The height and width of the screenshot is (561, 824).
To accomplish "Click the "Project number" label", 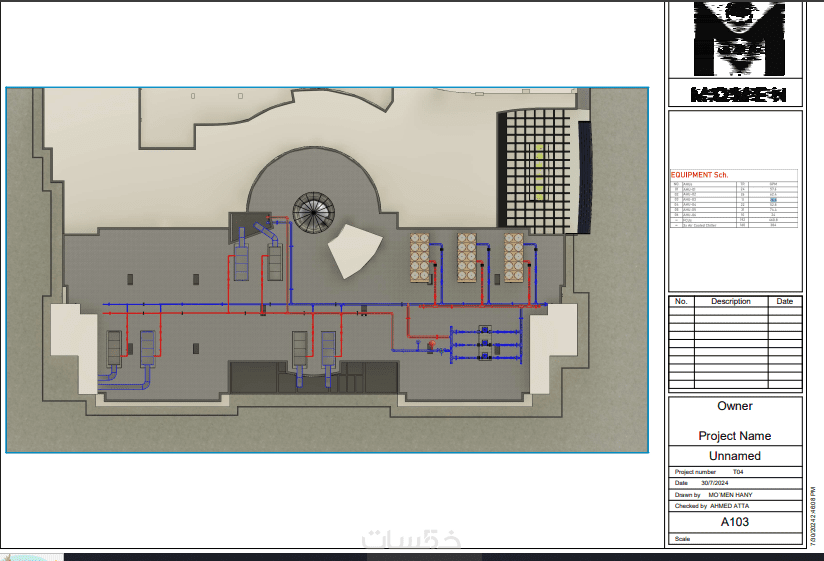I will (x=695, y=472).
